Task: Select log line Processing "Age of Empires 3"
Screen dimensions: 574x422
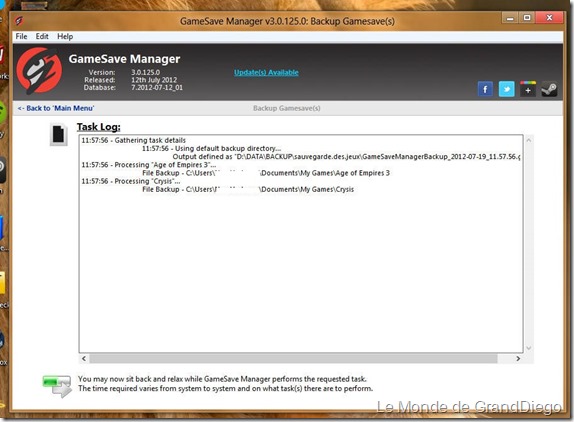Action: coord(149,165)
